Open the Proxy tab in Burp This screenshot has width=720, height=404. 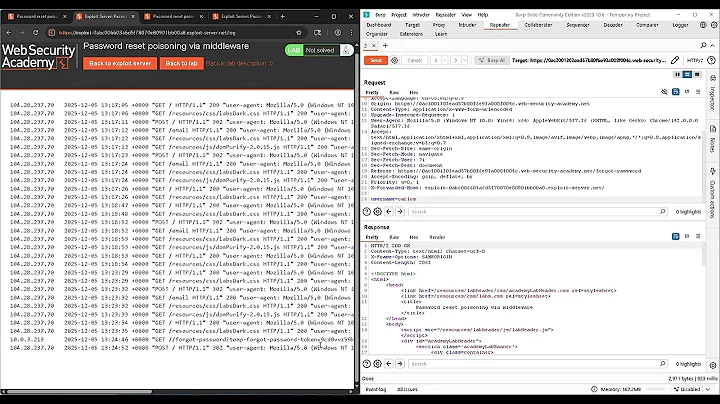tap(439, 25)
